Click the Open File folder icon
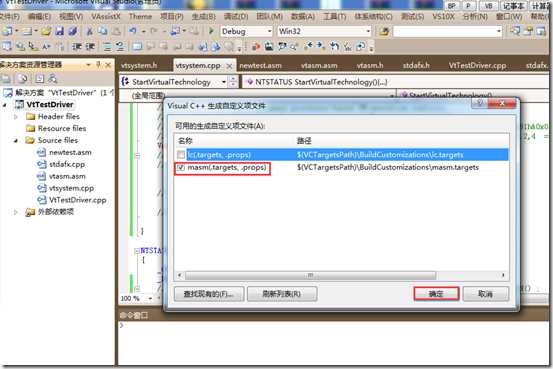The height and width of the screenshot is (369, 553). tap(46, 31)
